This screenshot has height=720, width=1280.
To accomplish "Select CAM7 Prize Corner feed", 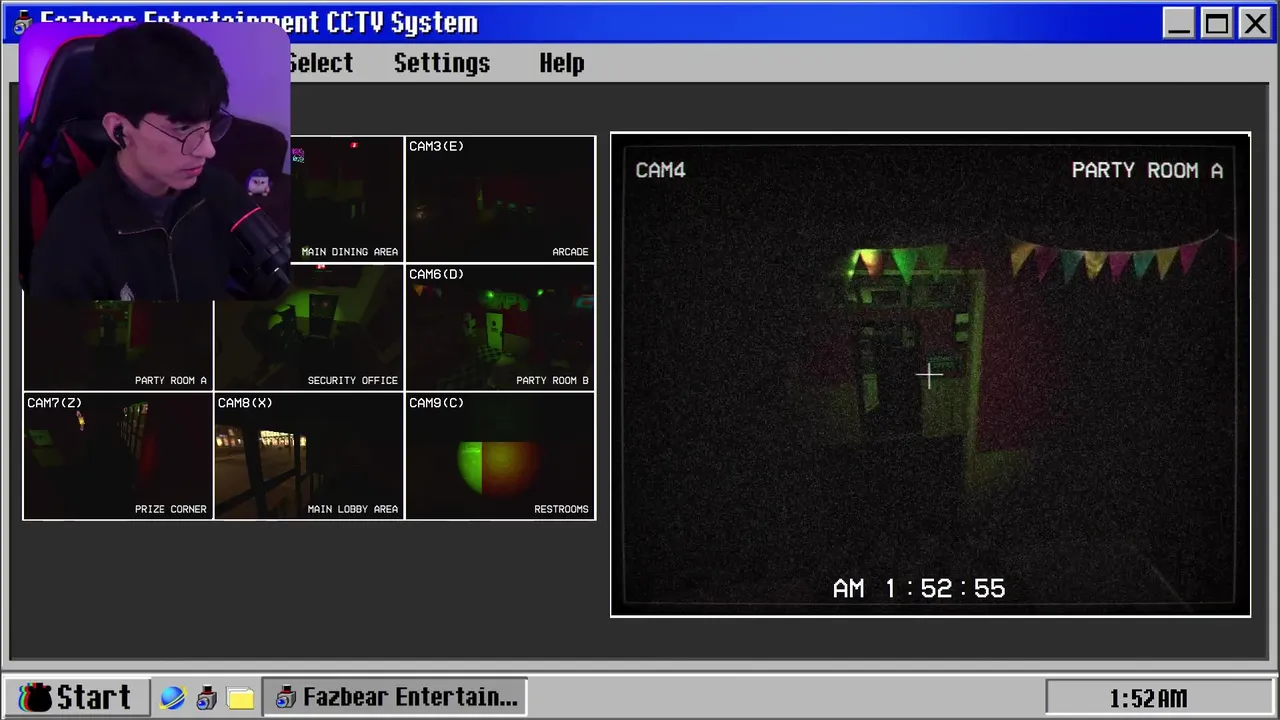I will point(118,456).
